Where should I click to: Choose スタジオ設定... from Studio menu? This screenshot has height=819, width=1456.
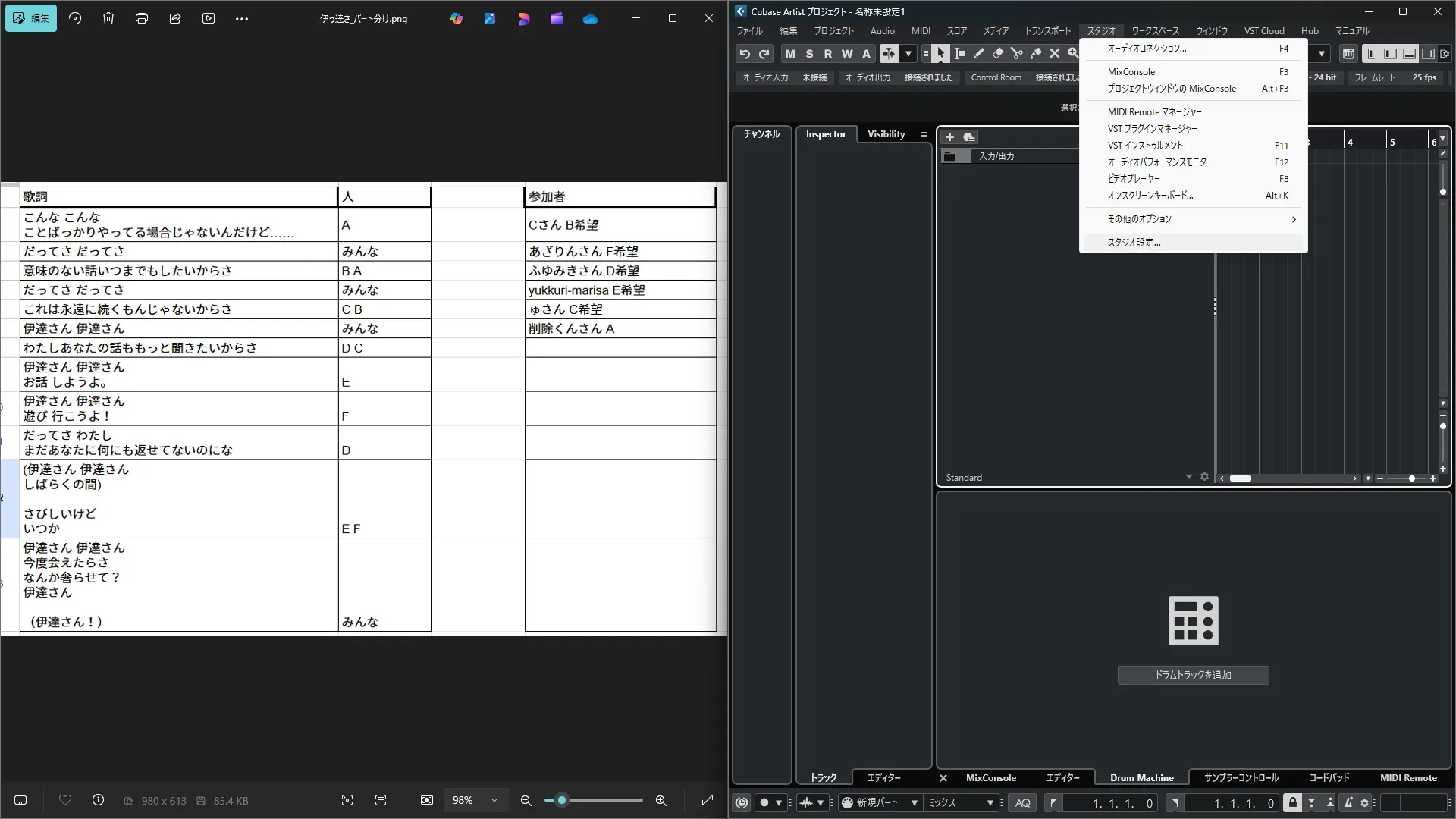pos(1134,243)
